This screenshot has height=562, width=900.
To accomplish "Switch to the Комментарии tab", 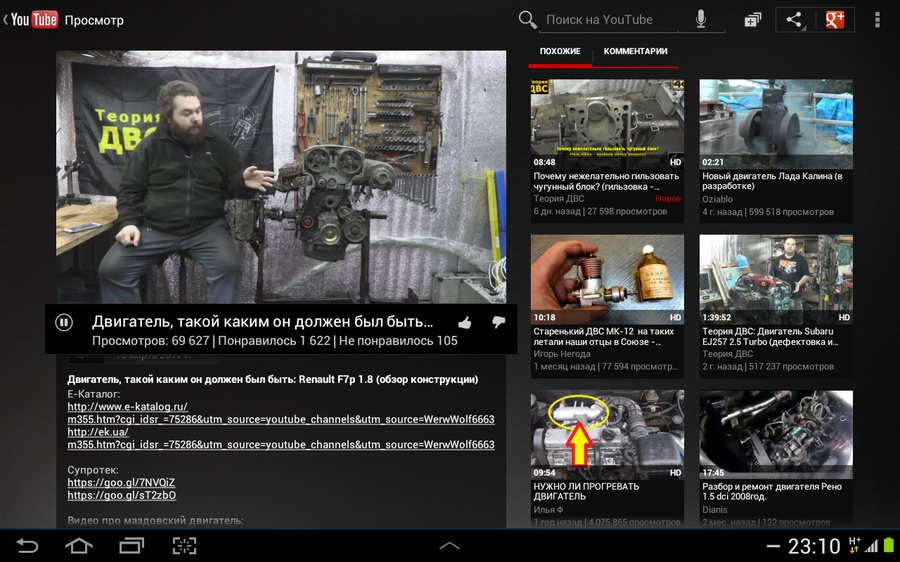I will pyautogui.click(x=635, y=51).
